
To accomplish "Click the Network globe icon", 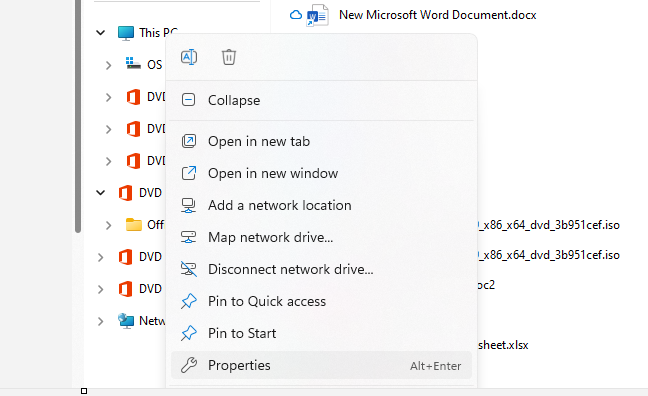I will click(x=126, y=320).
